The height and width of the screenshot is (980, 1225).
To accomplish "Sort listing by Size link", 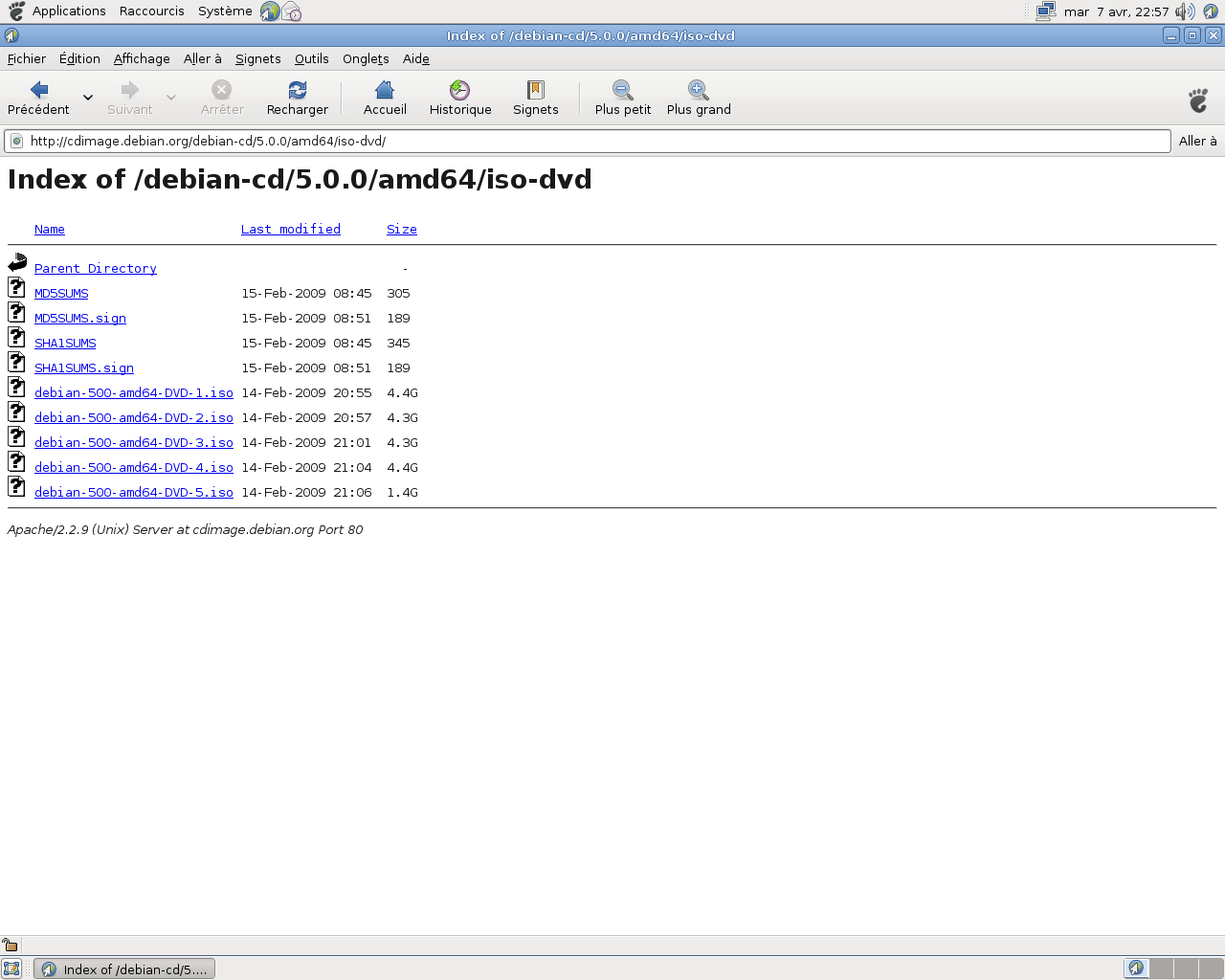I will click(x=402, y=230).
